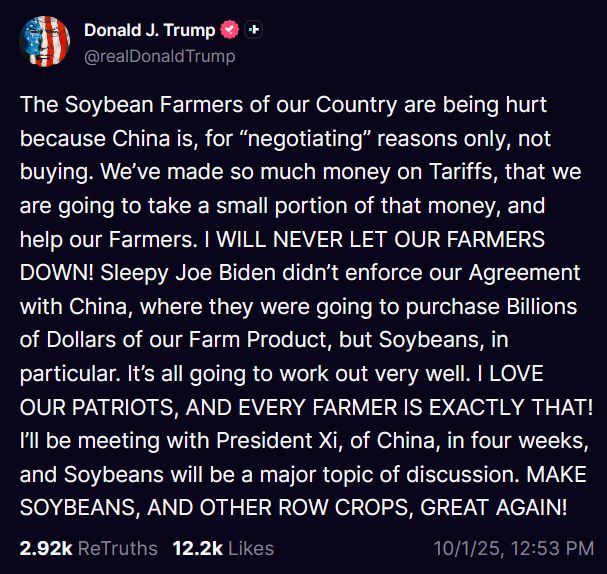
Task: Click the 12:53 PM timestamp
Action: (555, 548)
